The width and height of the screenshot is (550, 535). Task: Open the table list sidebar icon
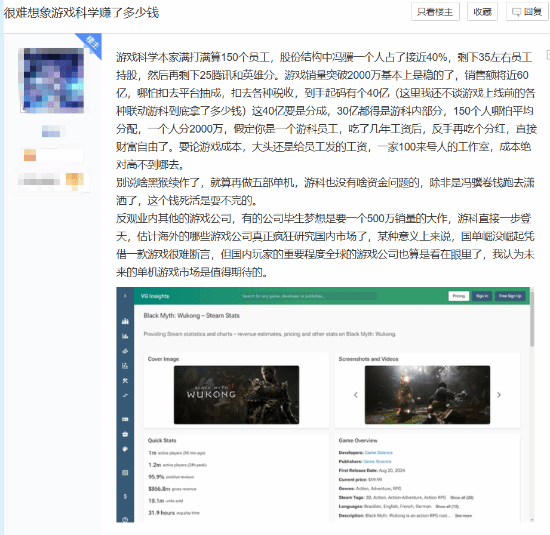point(125,473)
